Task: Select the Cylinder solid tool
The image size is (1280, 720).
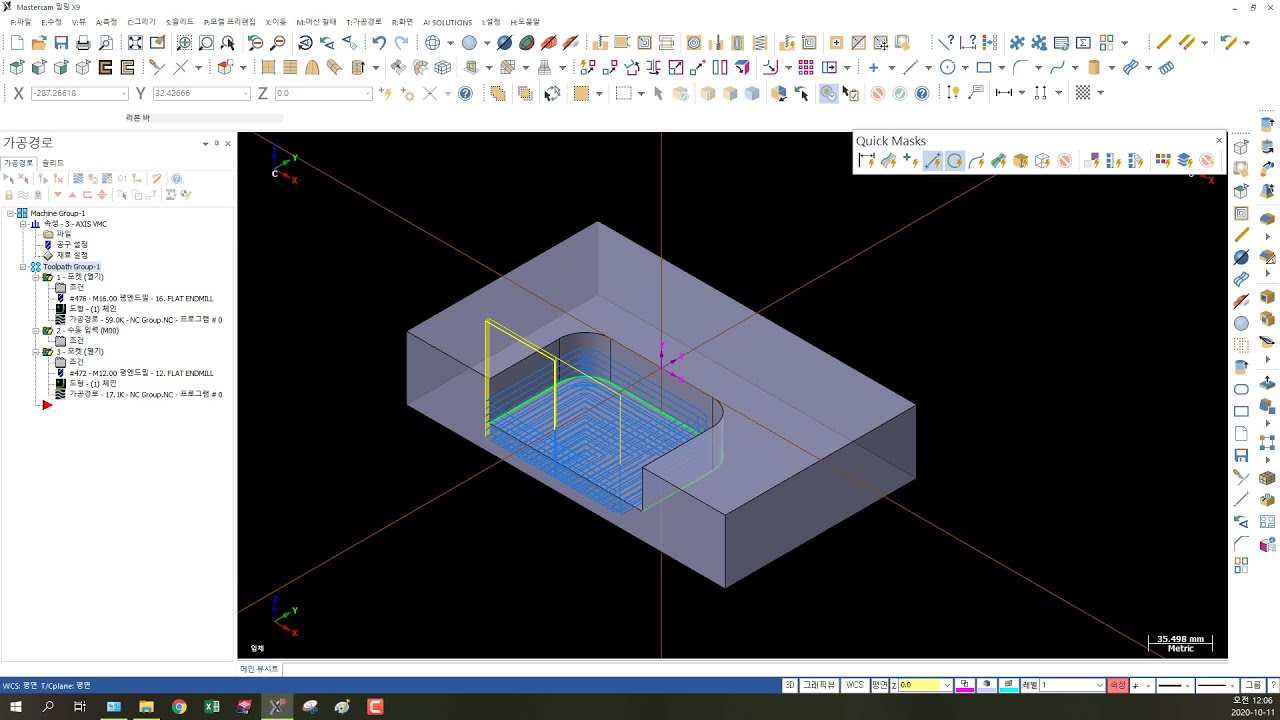Action: point(1094,68)
